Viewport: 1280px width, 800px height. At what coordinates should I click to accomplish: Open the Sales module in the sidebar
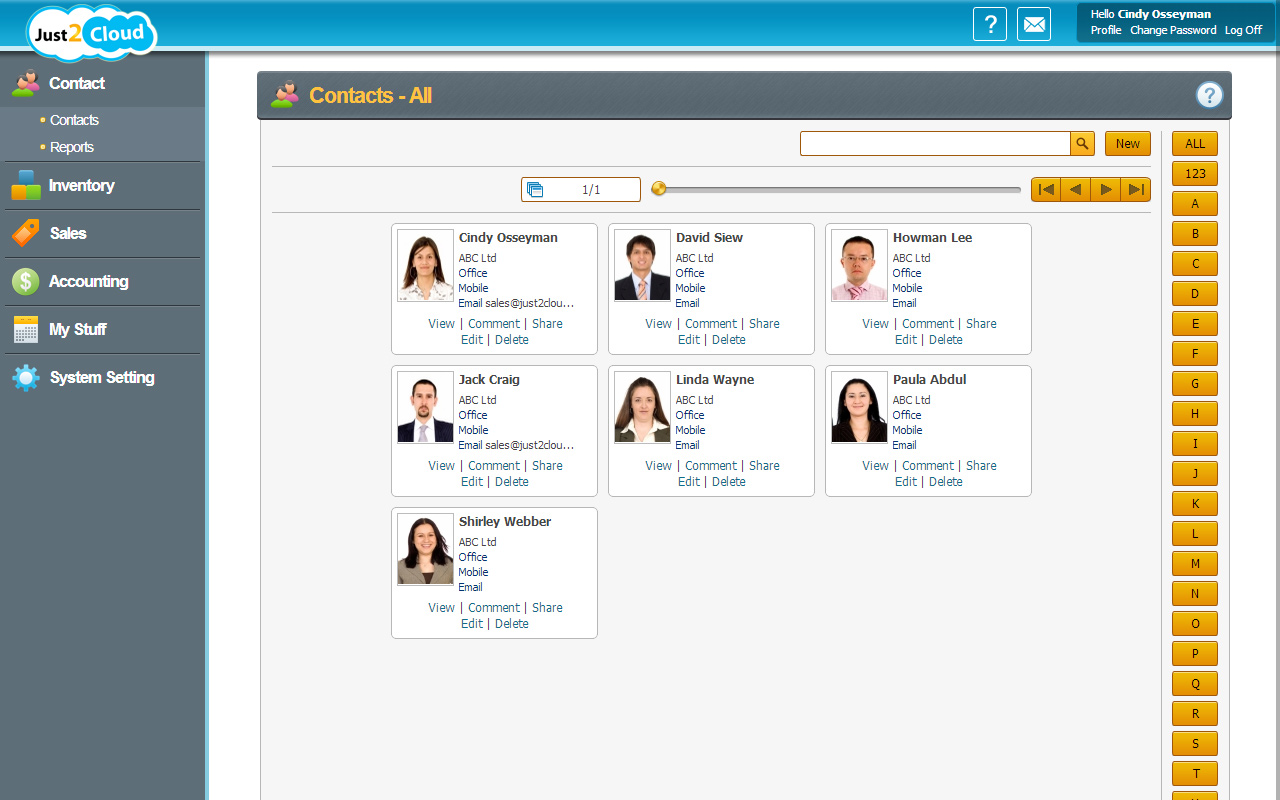coord(68,233)
